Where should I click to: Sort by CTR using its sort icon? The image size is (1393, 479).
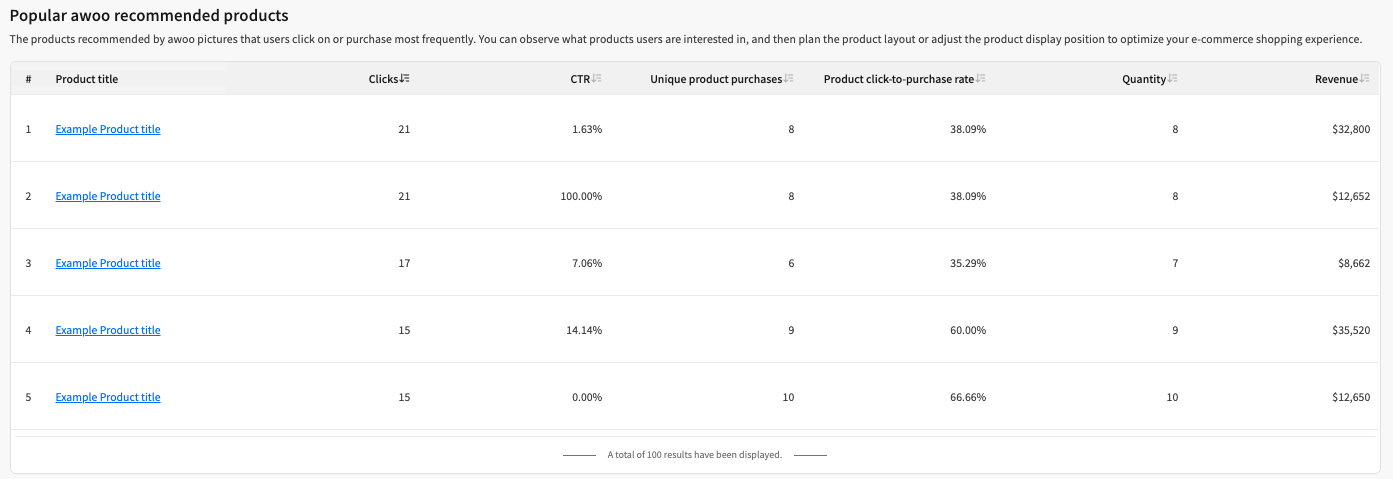coord(597,79)
